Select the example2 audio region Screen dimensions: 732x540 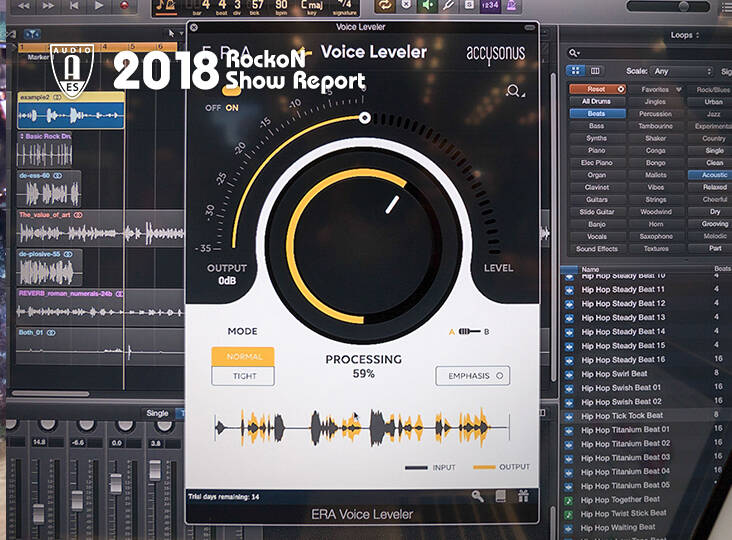71,111
